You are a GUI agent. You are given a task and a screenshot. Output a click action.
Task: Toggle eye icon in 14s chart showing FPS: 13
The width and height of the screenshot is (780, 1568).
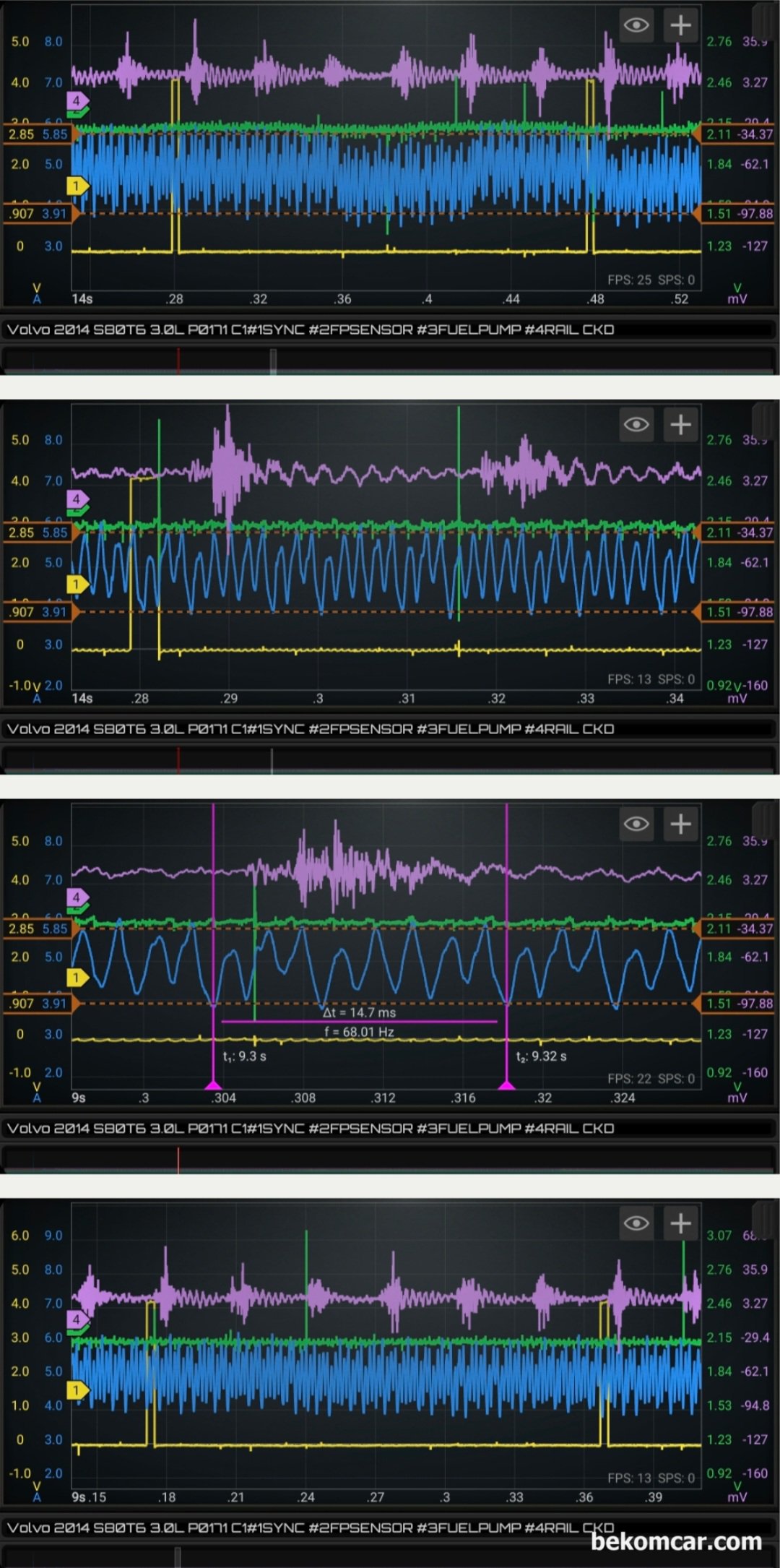point(636,424)
